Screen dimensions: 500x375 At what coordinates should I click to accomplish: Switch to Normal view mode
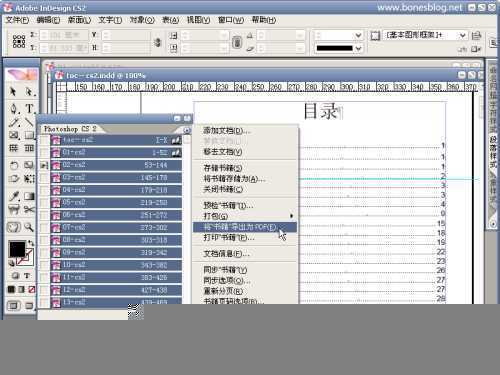pos(13,305)
